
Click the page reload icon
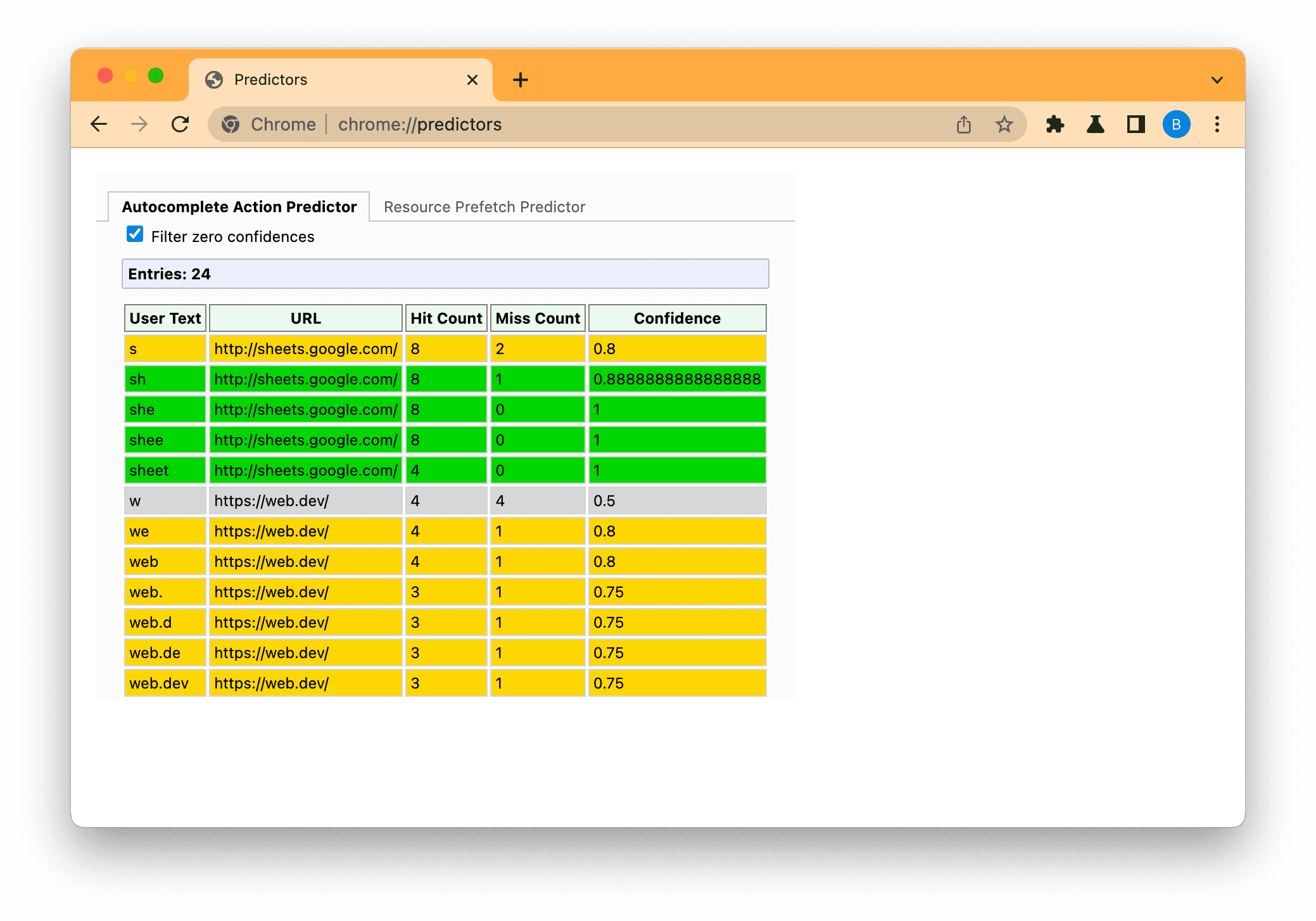pyautogui.click(x=181, y=125)
